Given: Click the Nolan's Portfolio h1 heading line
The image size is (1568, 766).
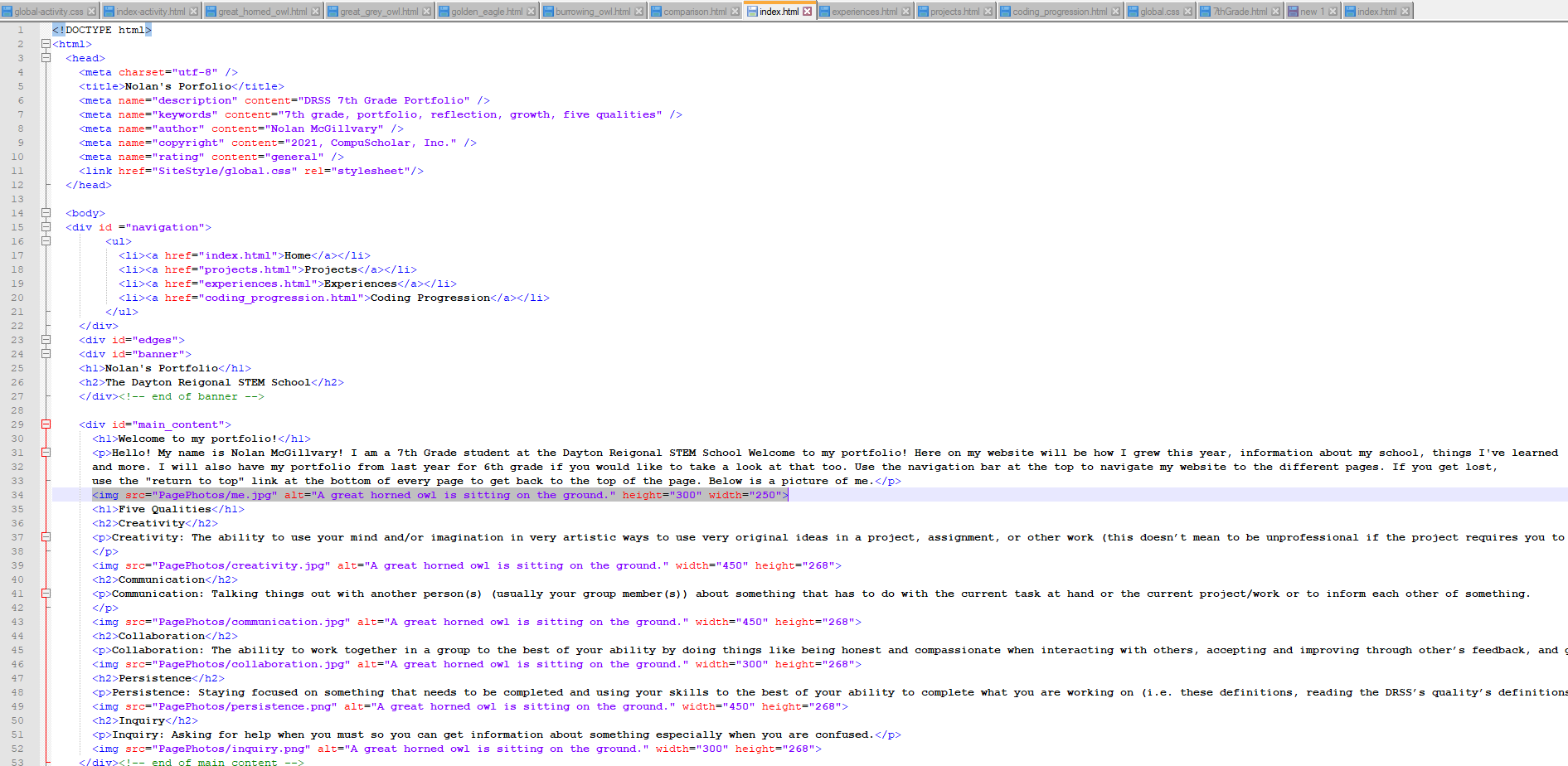Looking at the screenshot, I should tap(165, 368).
